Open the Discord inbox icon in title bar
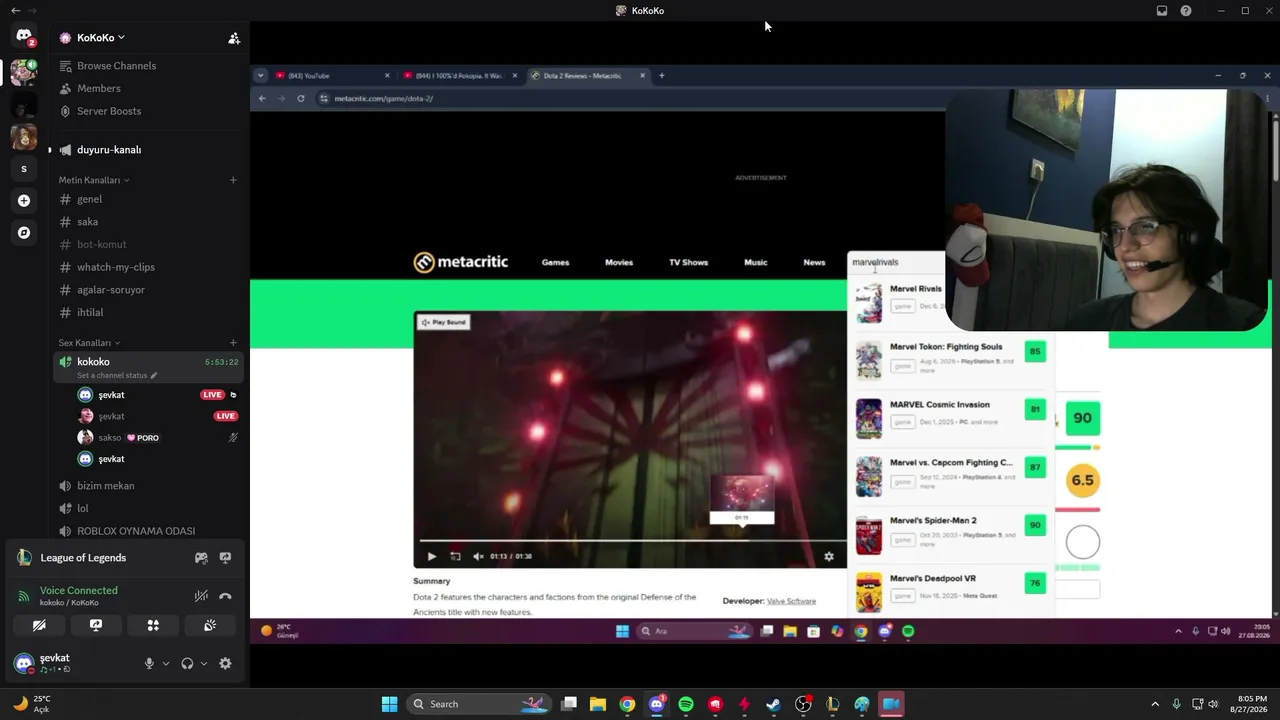 [x=1162, y=11]
